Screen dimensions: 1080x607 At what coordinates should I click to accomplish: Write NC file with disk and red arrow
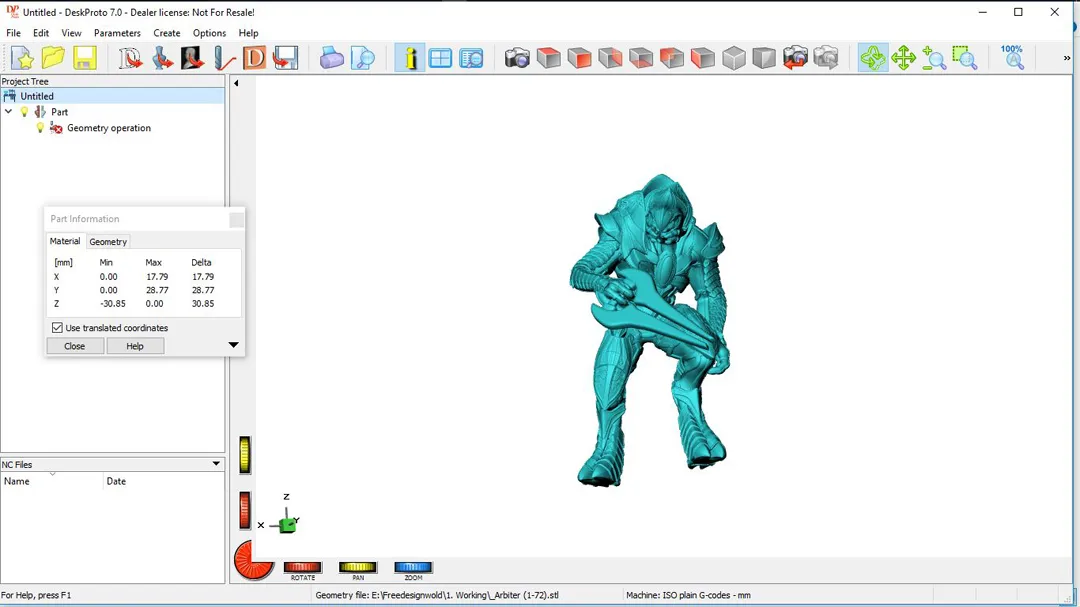[285, 58]
